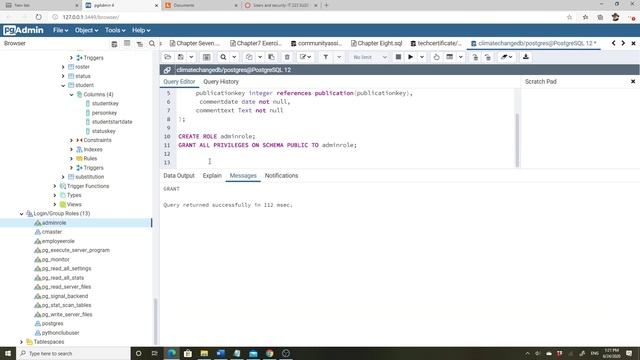The height and width of the screenshot is (360, 640).
Task: Open copy options dropdown arrow
Action: pos(260,57)
